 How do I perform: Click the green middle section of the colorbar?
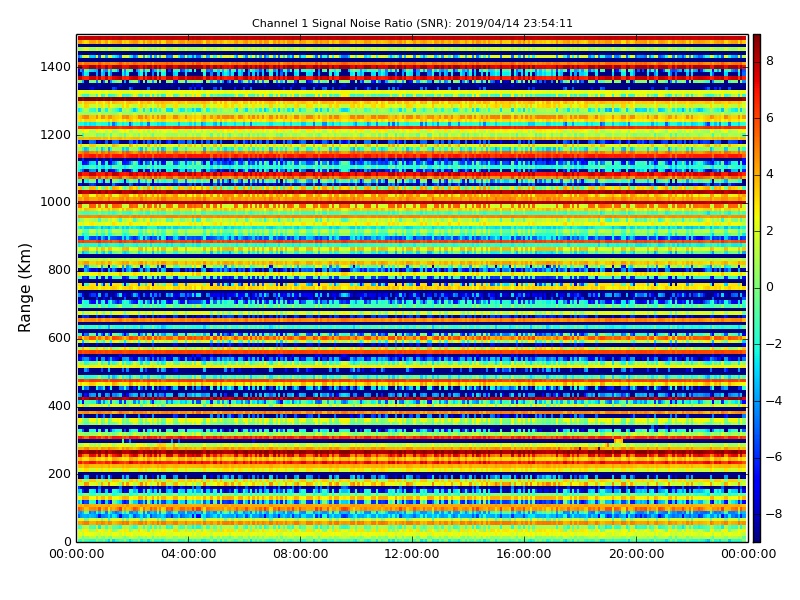pyautogui.click(x=757, y=288)
